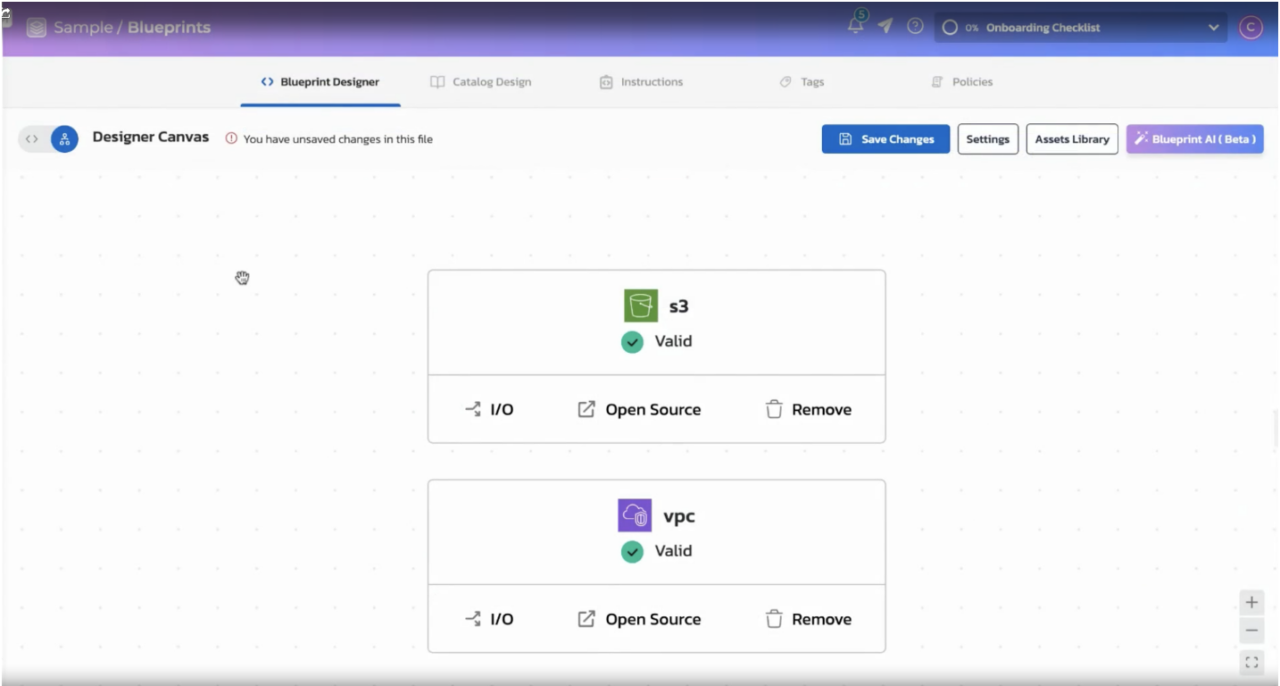Open the help question mark icon

tap(915, 27)
